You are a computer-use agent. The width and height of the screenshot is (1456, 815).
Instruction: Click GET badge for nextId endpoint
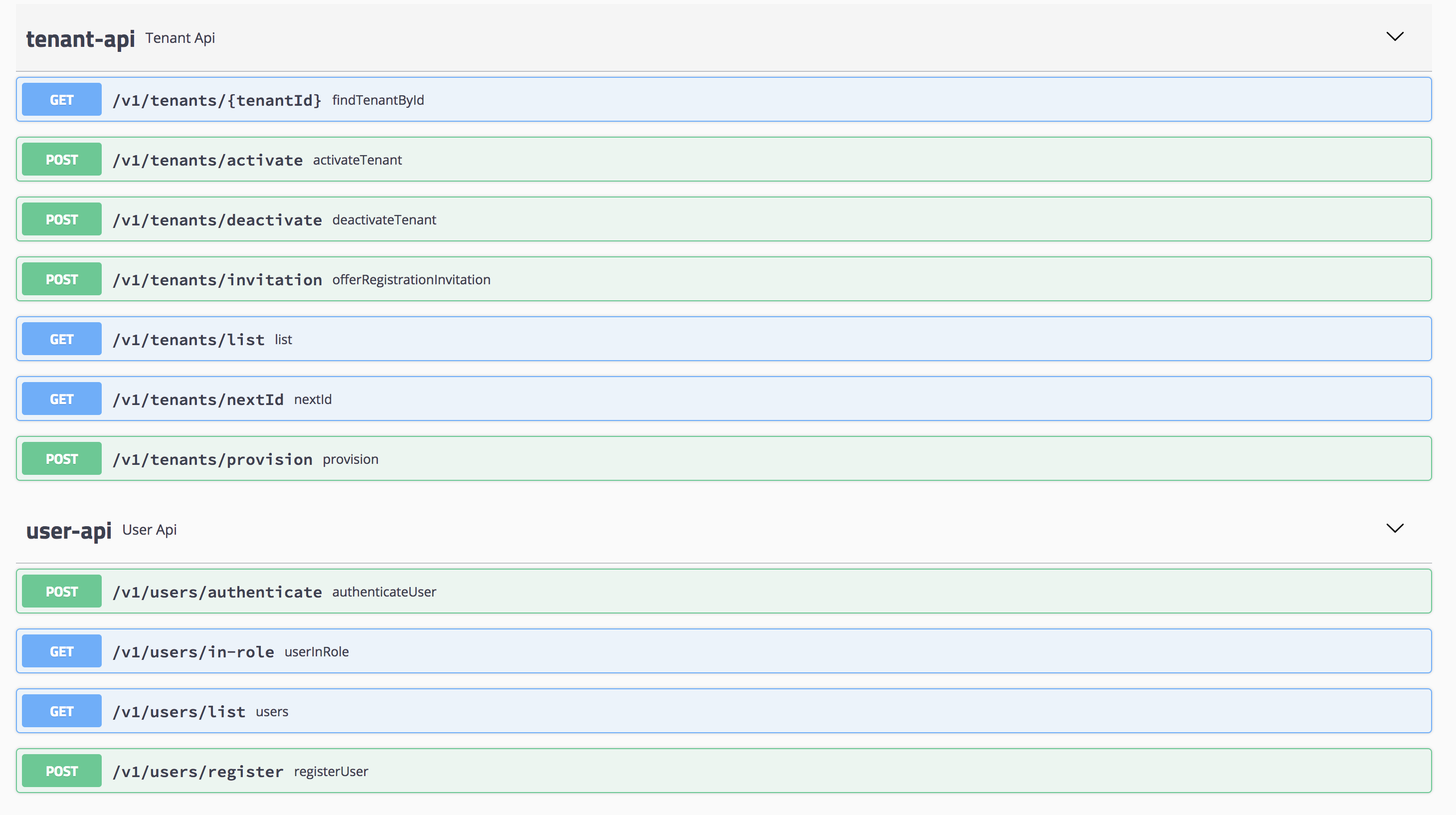[62, 400]
